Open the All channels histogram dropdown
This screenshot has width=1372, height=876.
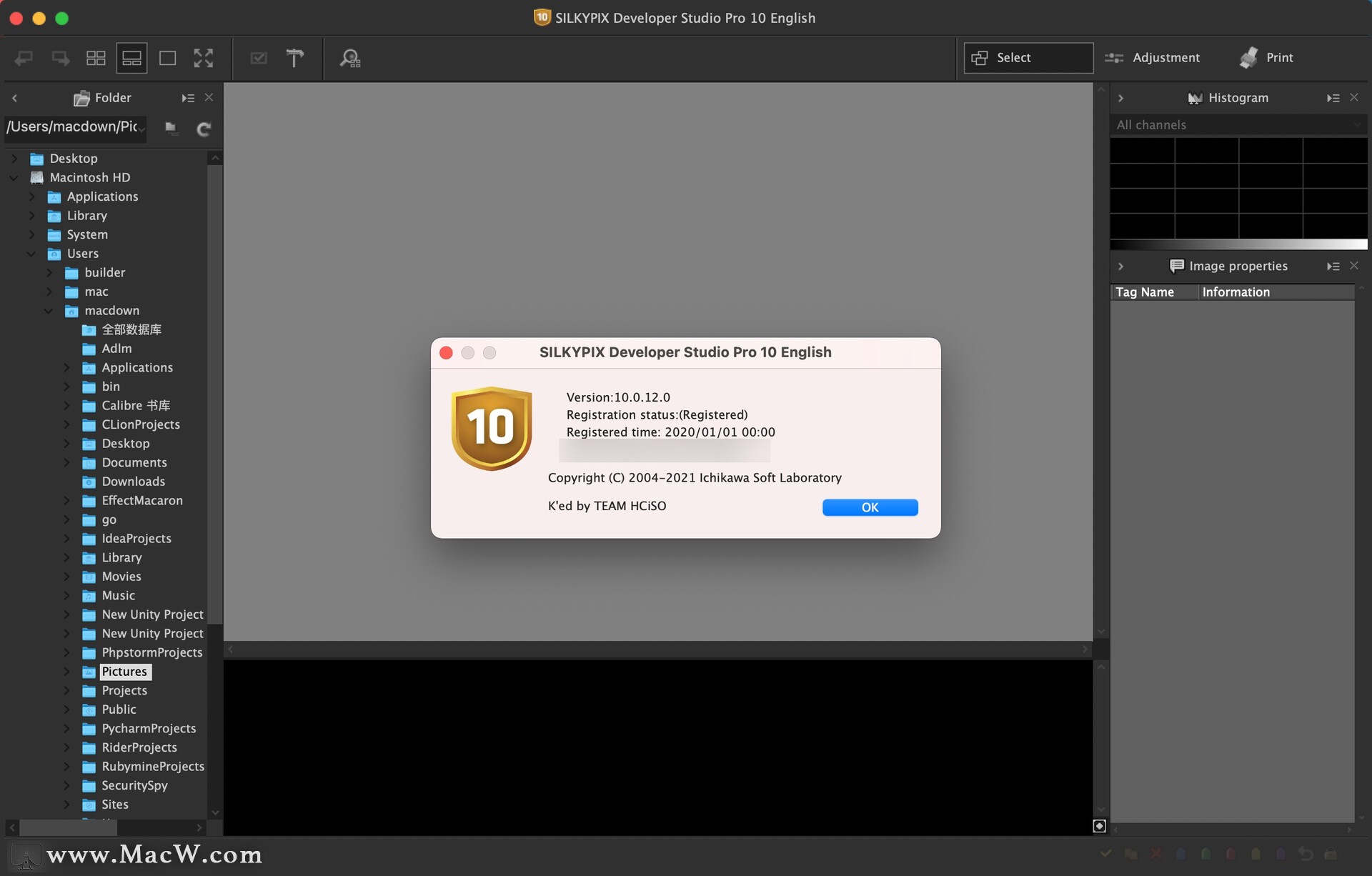[x=1238, y=125]
